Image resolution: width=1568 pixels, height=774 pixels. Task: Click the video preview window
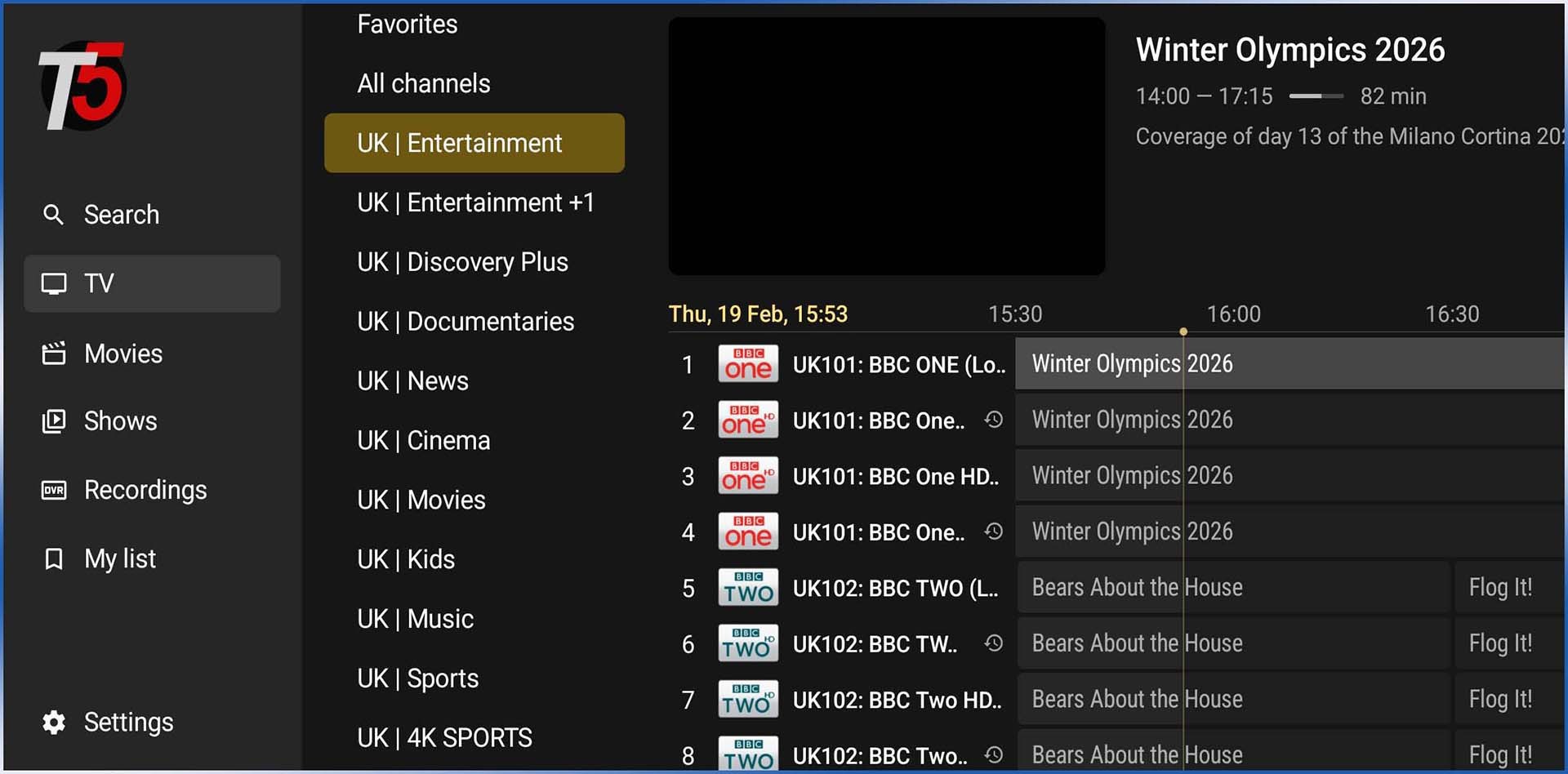pyautogui.click(x=886, y=147)
